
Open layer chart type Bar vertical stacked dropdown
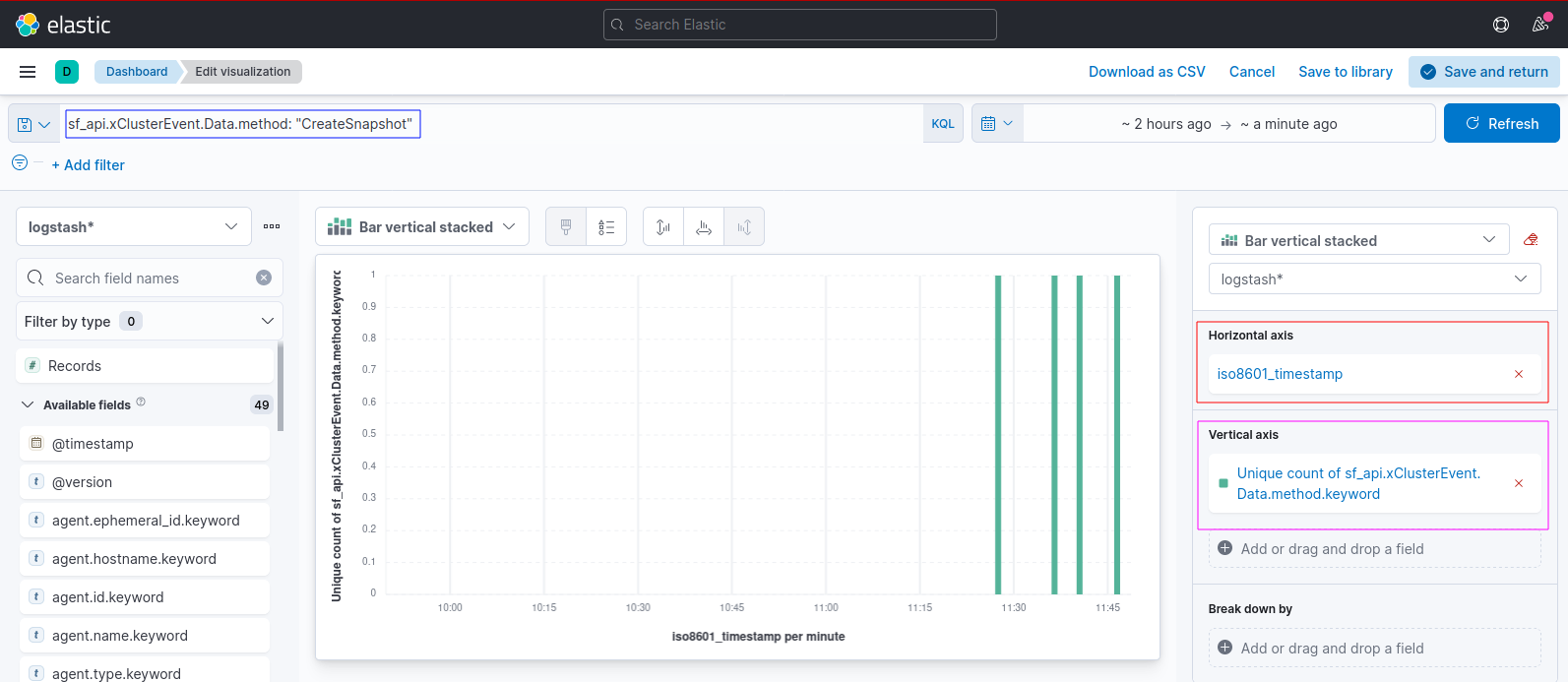pos(1358,240)
